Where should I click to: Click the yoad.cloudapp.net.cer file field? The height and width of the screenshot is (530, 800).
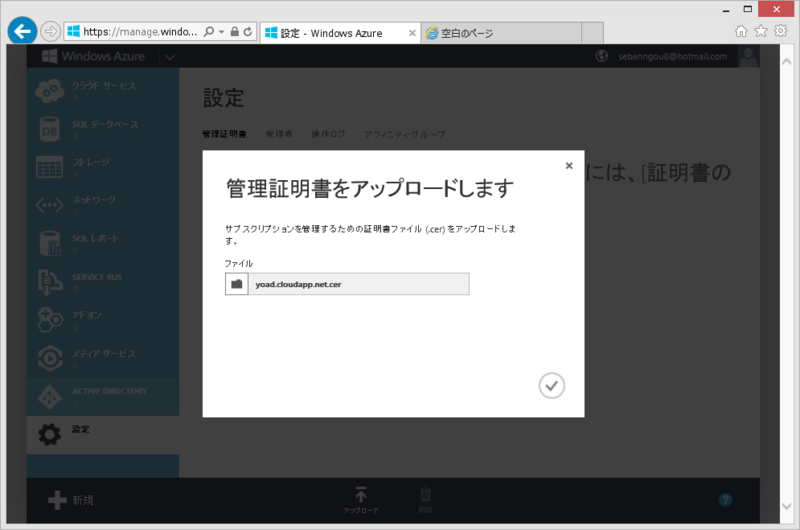click(x=359, y=284)
